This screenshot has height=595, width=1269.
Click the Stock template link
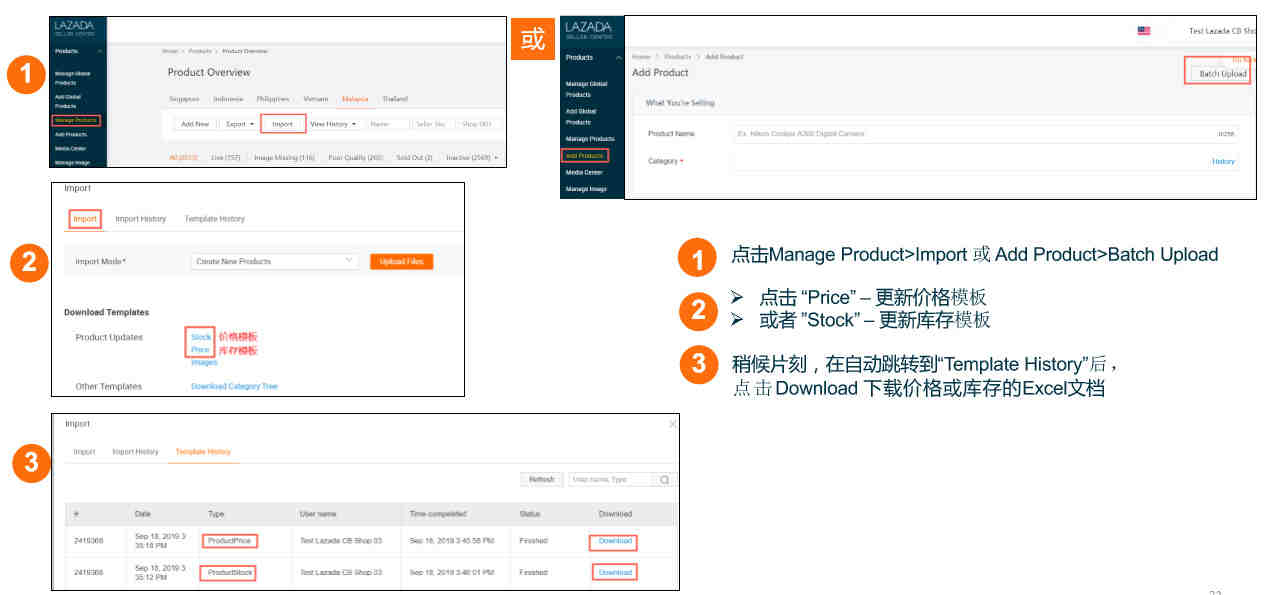pyautogui.click(x=201, y=337)
